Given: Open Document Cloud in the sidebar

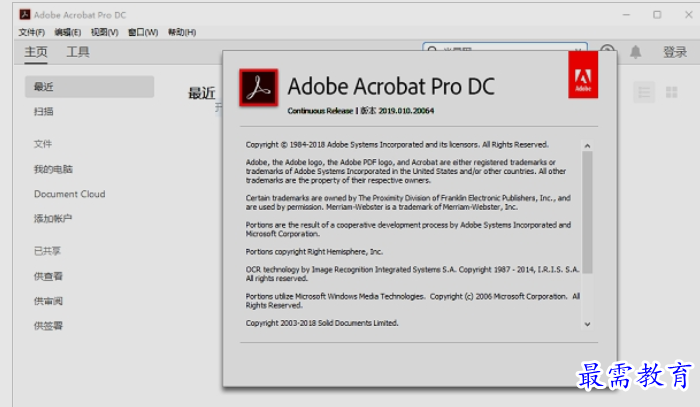Looking at the screenshot, I should (70, 194).
